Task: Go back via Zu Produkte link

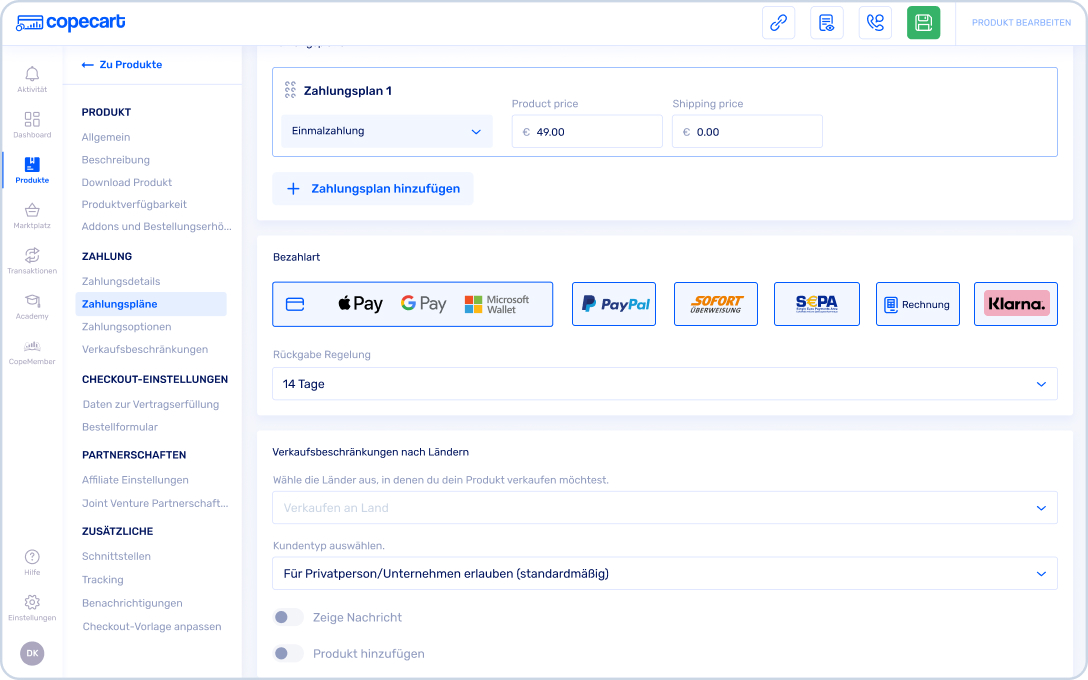Action: click(x=122, y=65)
